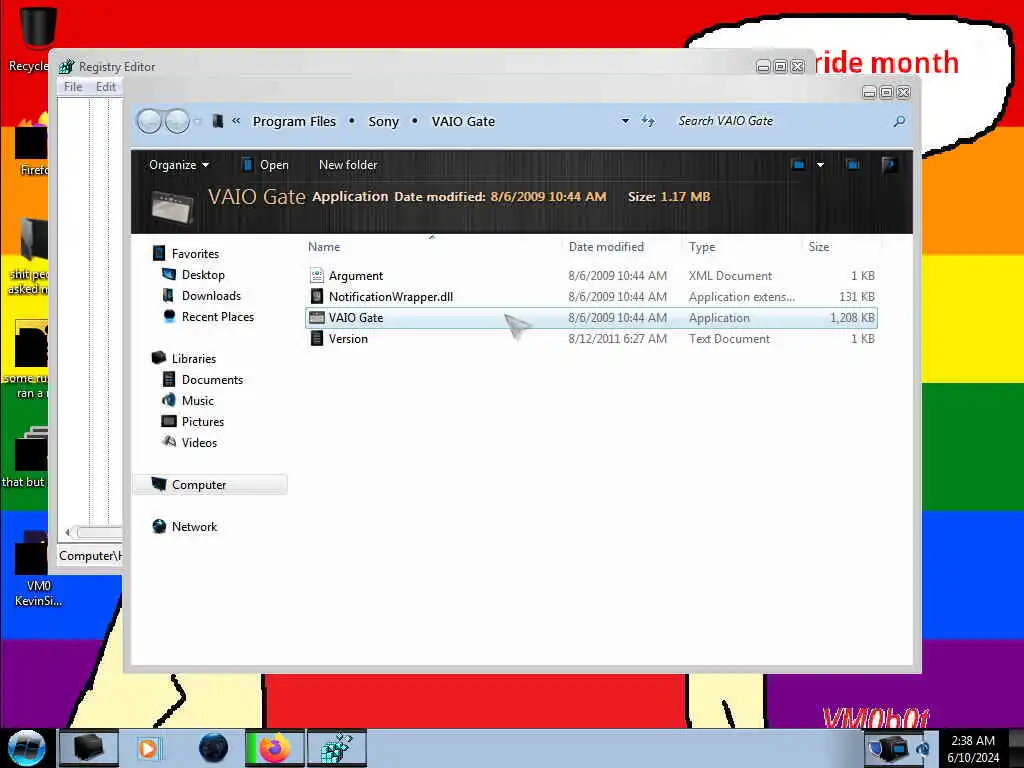Open the Firefox desktop shortcut
The height and width of the screenshot is (768, 1024).
31,144
